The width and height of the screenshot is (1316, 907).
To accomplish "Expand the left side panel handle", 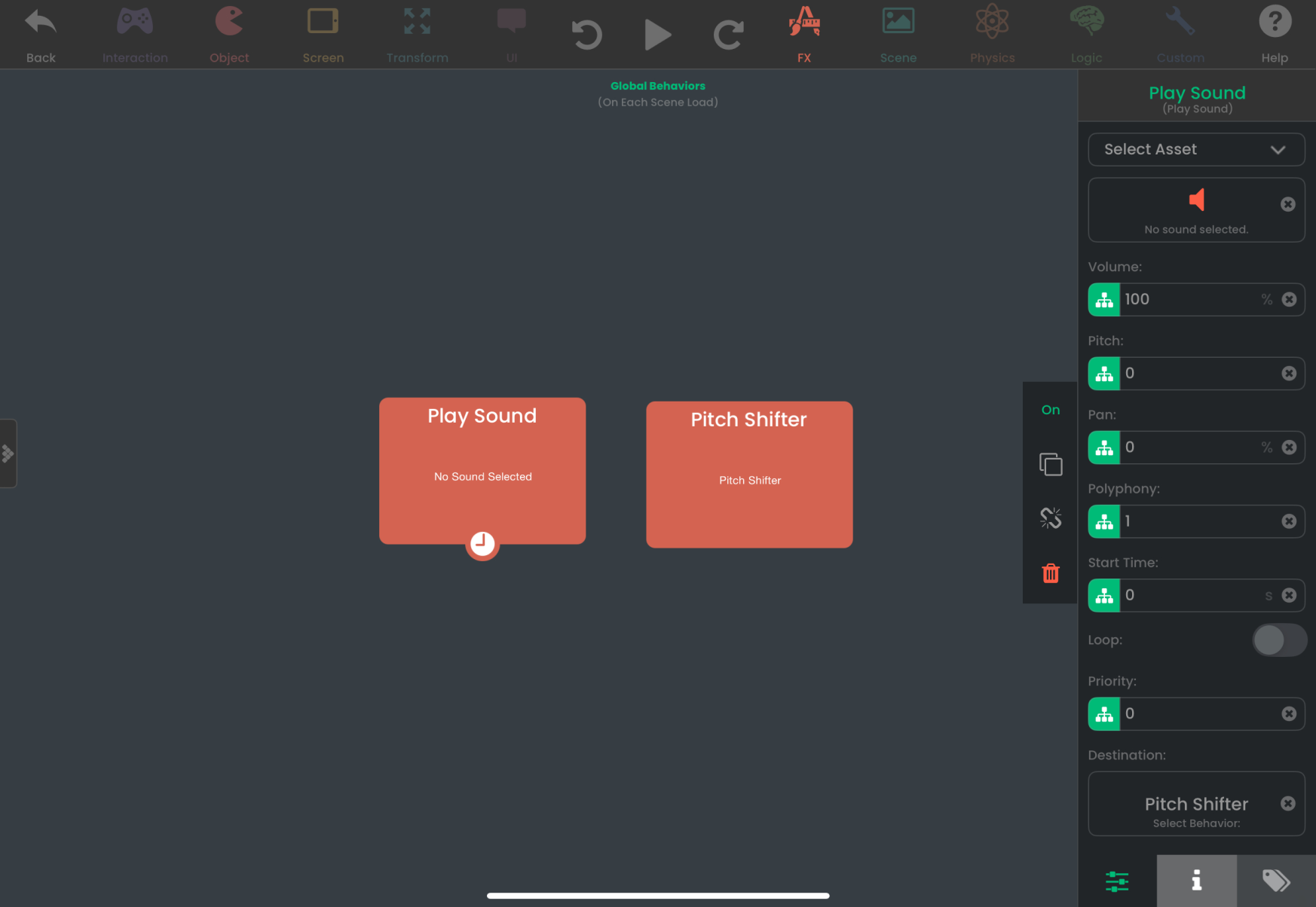I will 8,453.
